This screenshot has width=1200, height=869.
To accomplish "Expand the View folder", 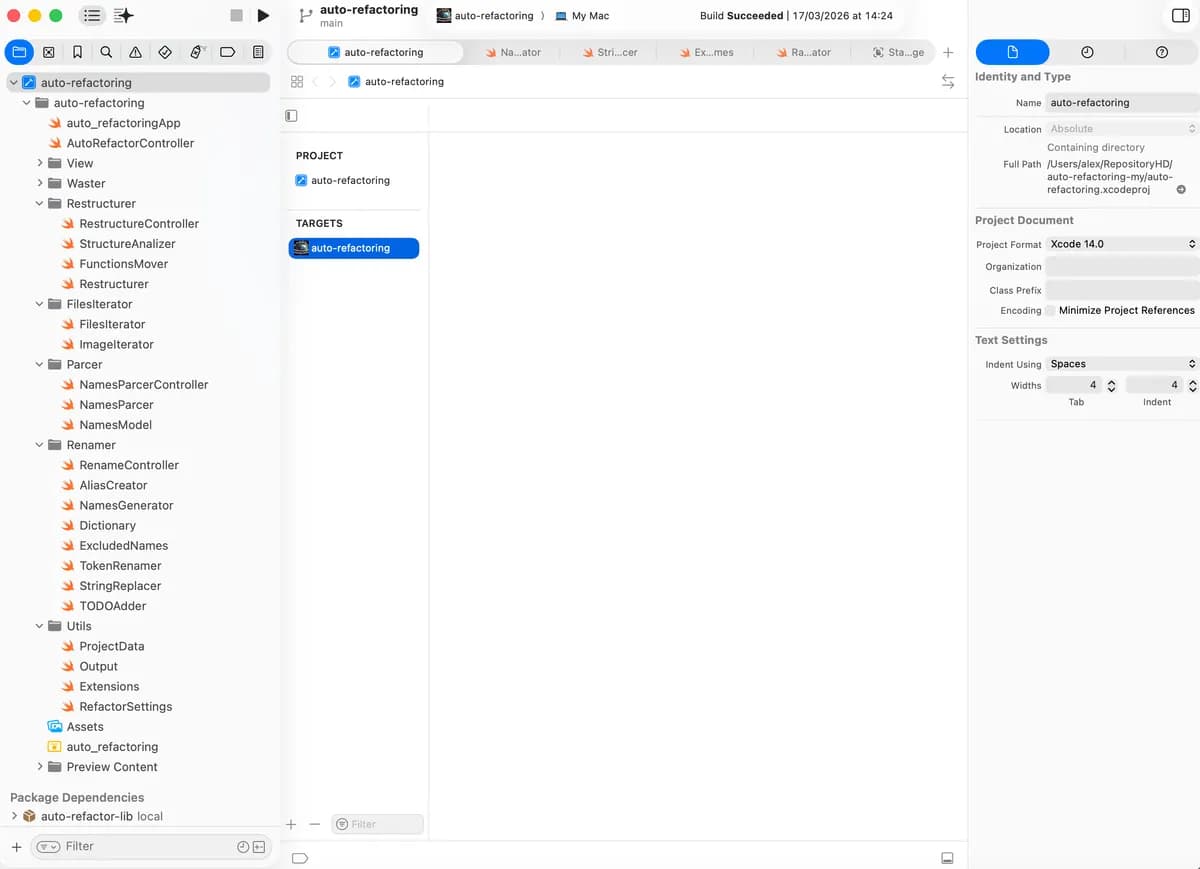I will click(x=40, y=163).
